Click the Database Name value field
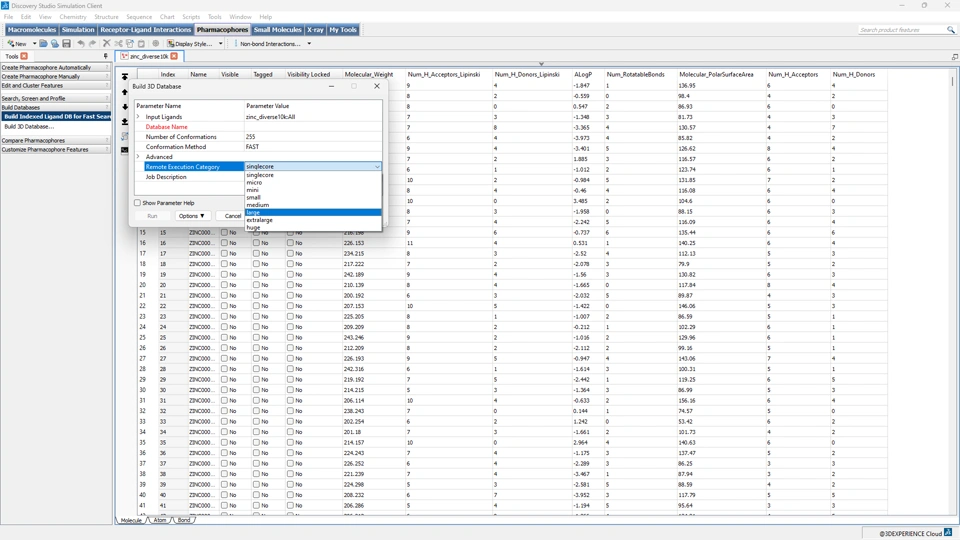Image resolution: width=960 pixels, height=540 pixels. (x=313, y=127)
